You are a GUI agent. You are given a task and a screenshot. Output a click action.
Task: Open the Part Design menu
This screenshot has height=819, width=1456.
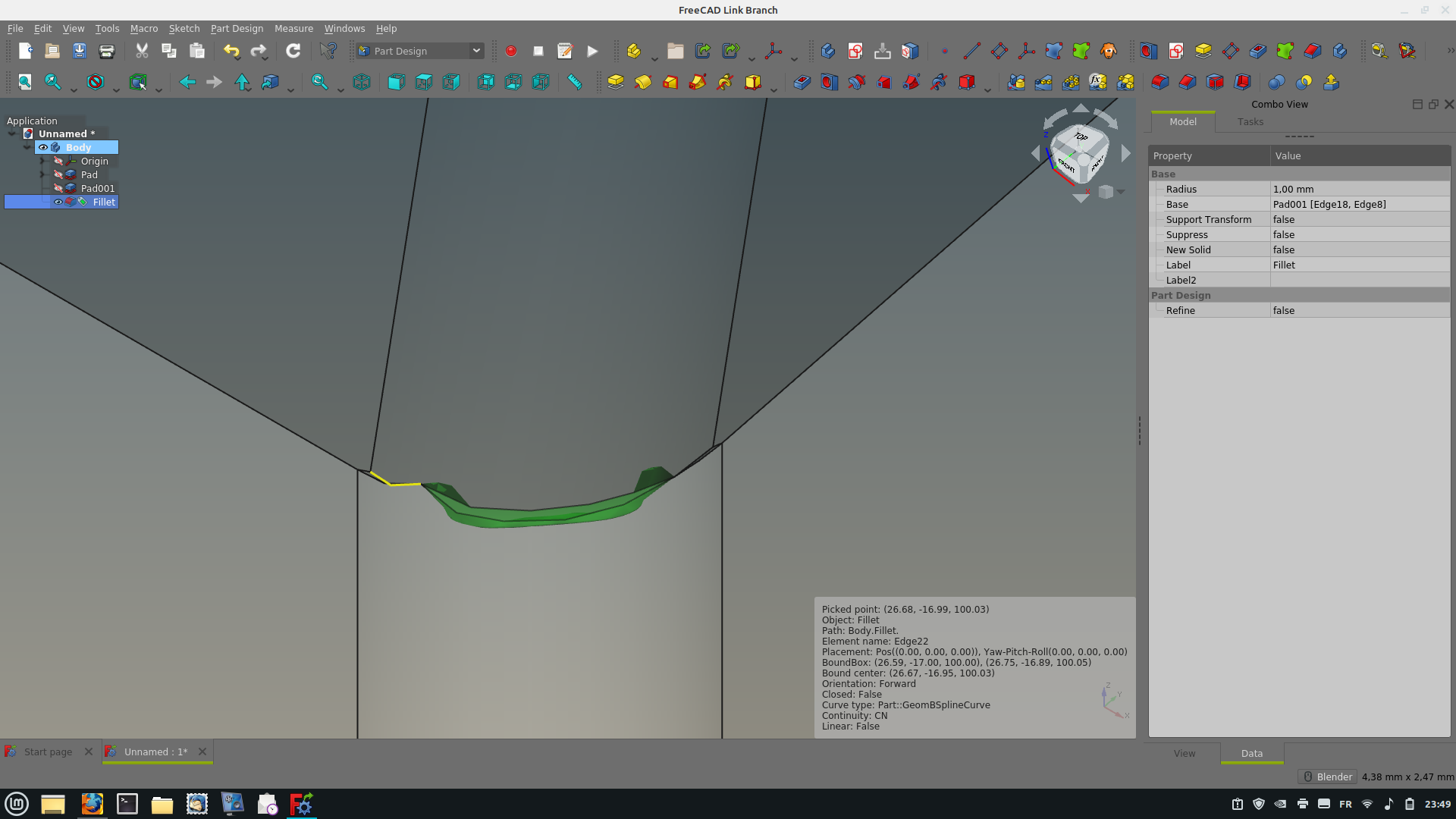coord(237,28)
